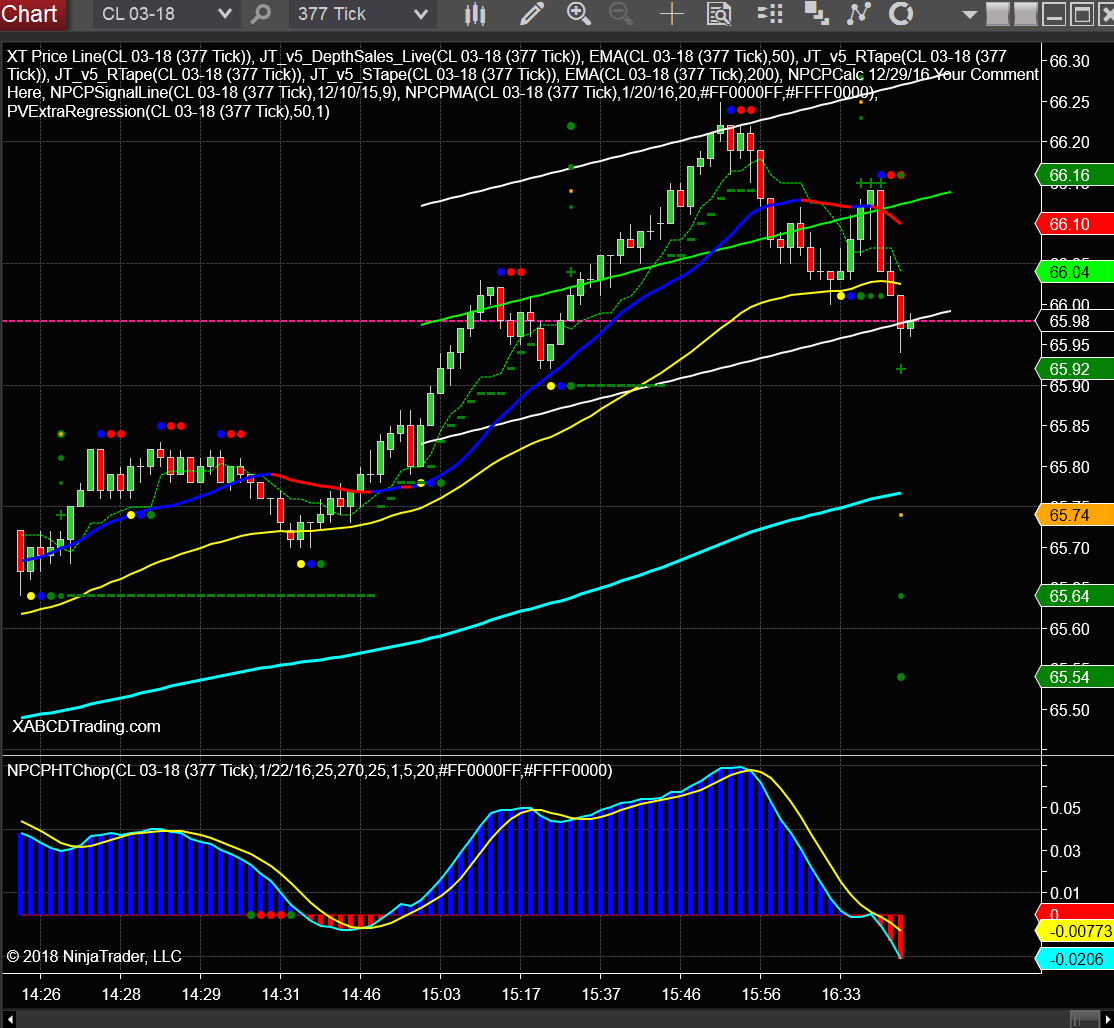Click the zoom out magnifier
Screen dimensions: 1114x1028
tap(621, 13)
